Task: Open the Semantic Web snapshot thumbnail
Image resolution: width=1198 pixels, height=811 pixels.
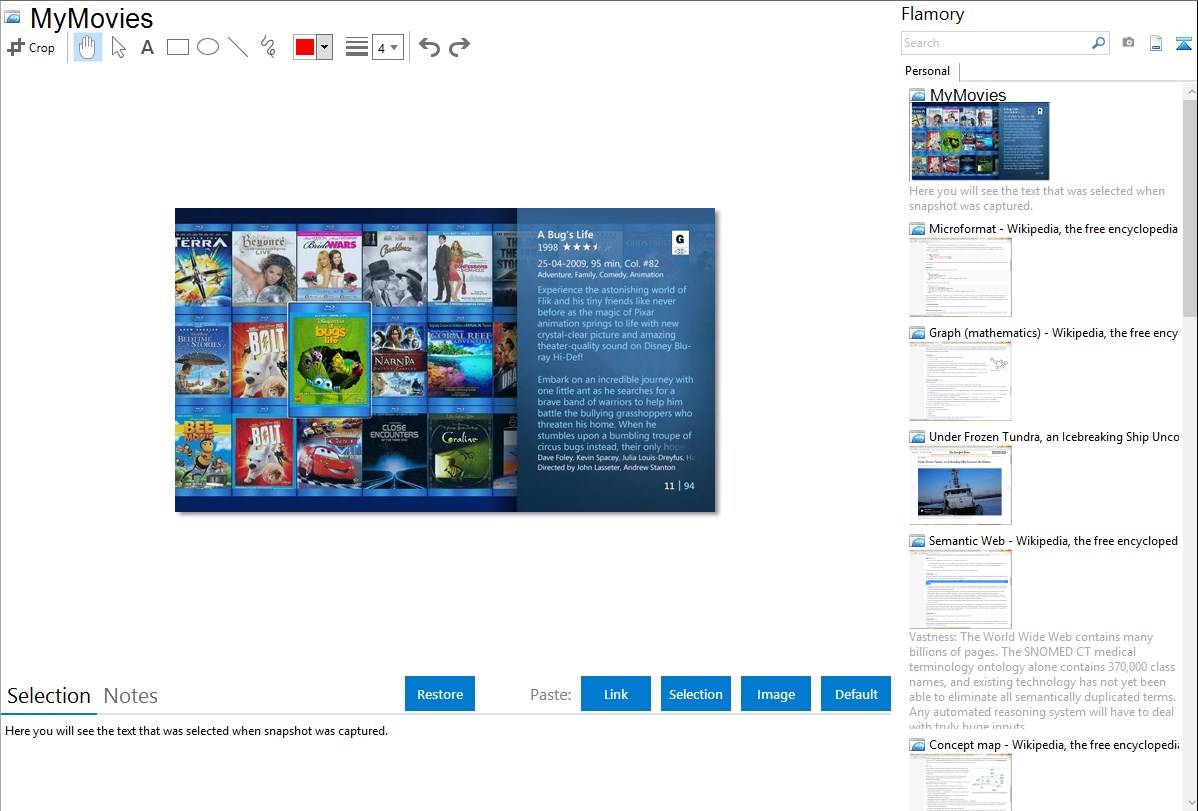Action: (x=960, y=589)
